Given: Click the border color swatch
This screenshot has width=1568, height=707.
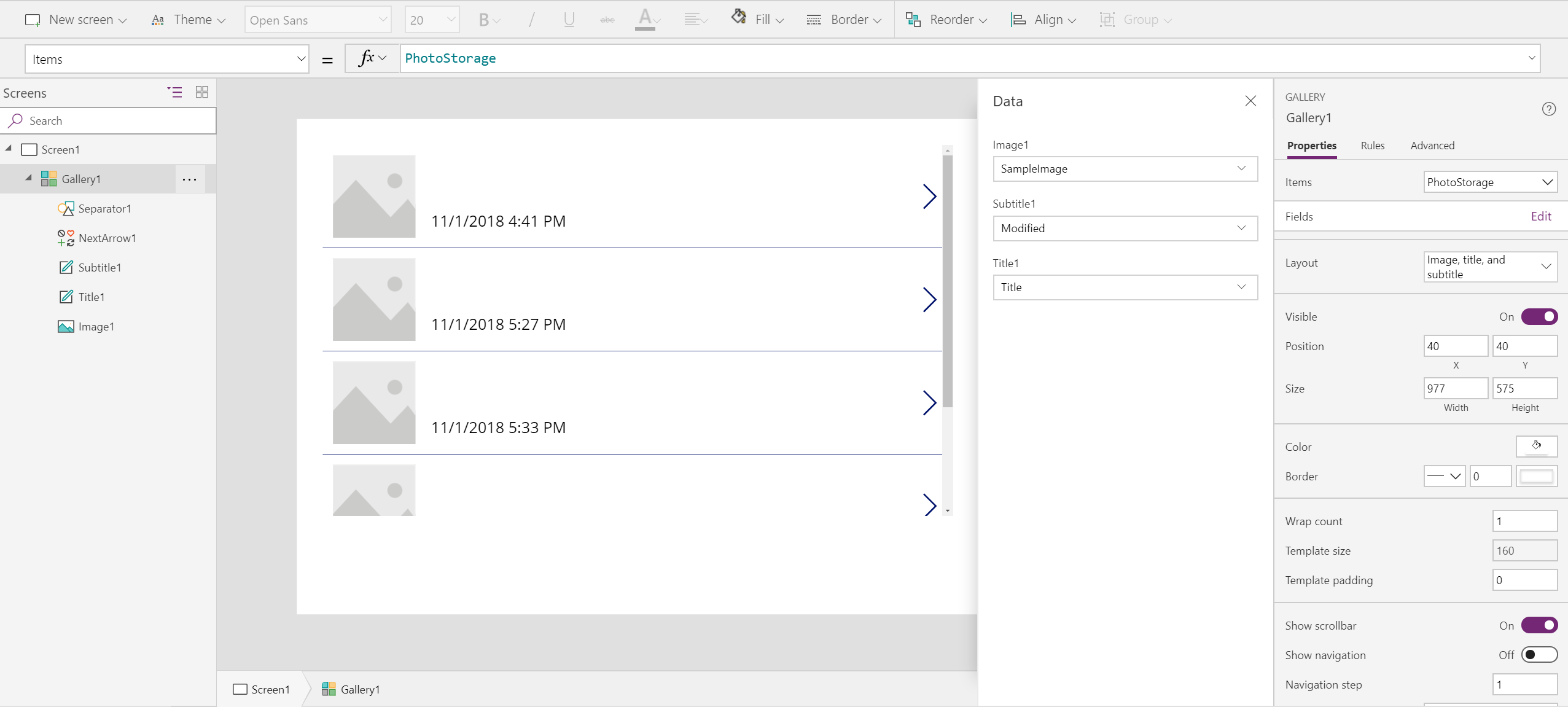Looking at the screenshot, I should tap(1536, 476).
